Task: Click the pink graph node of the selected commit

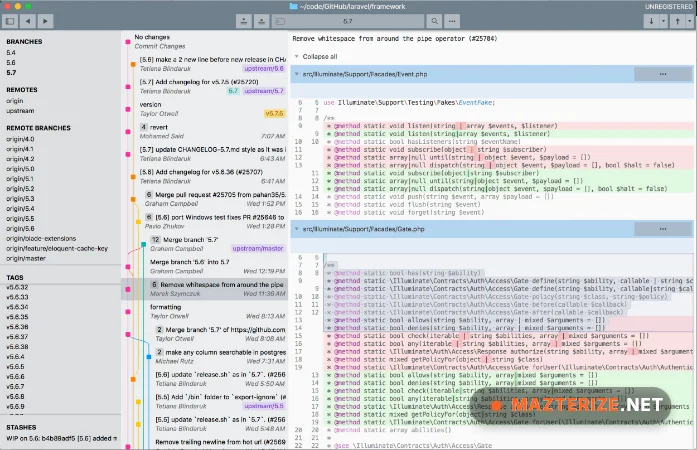Action: click(128, 289)
